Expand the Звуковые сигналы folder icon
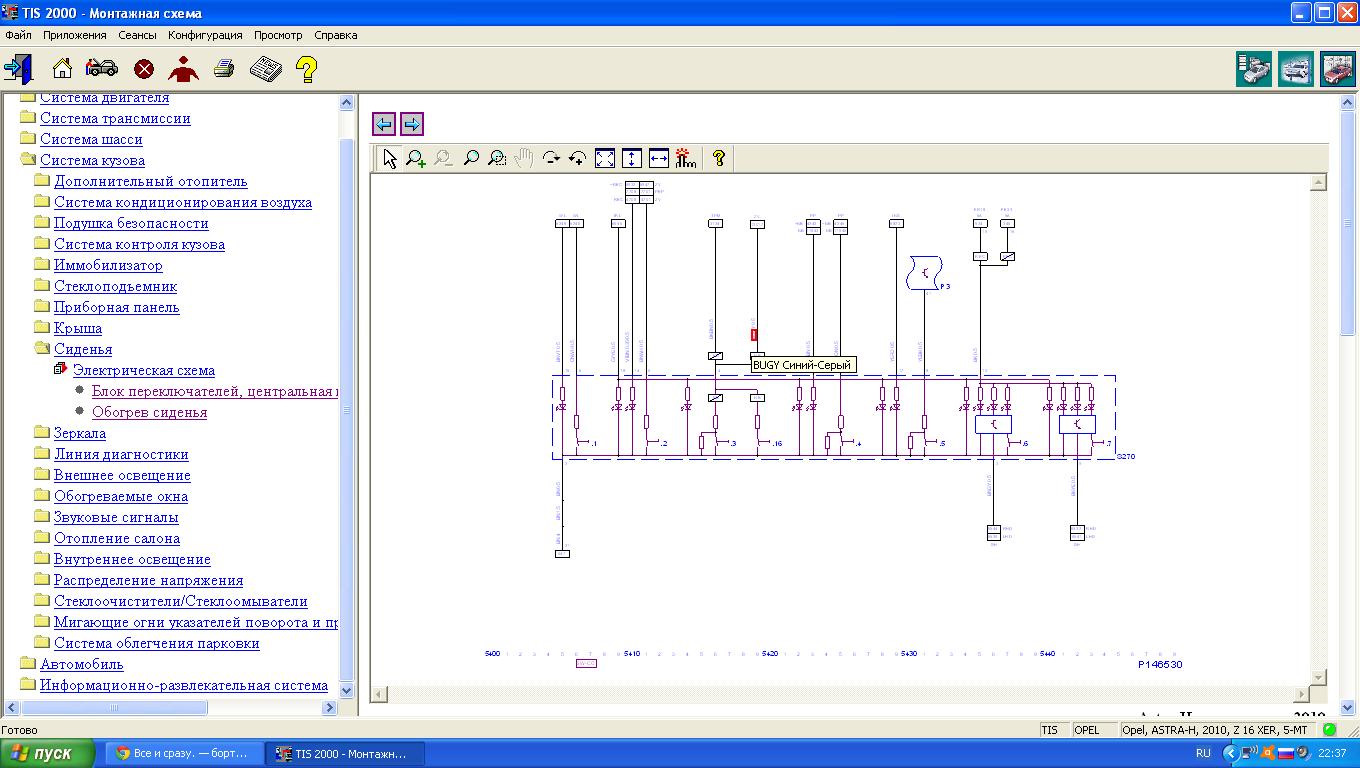Screen dimensions: 1360x768 coord(42,517)
